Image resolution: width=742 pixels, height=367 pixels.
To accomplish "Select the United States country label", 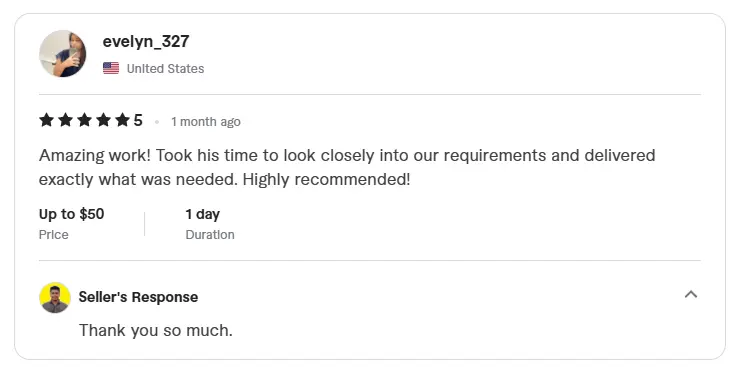I will (x=165, y=69).
